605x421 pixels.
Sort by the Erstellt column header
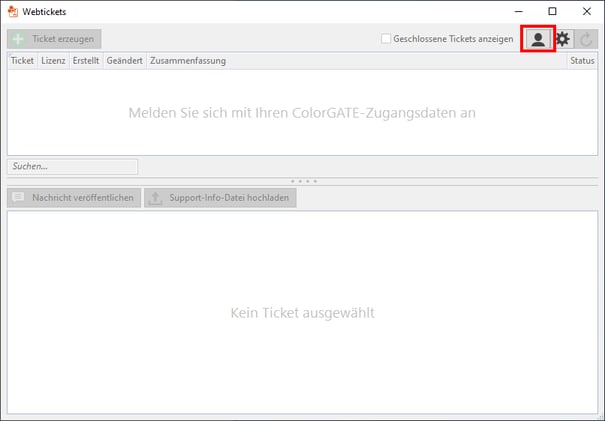point(86,61)
